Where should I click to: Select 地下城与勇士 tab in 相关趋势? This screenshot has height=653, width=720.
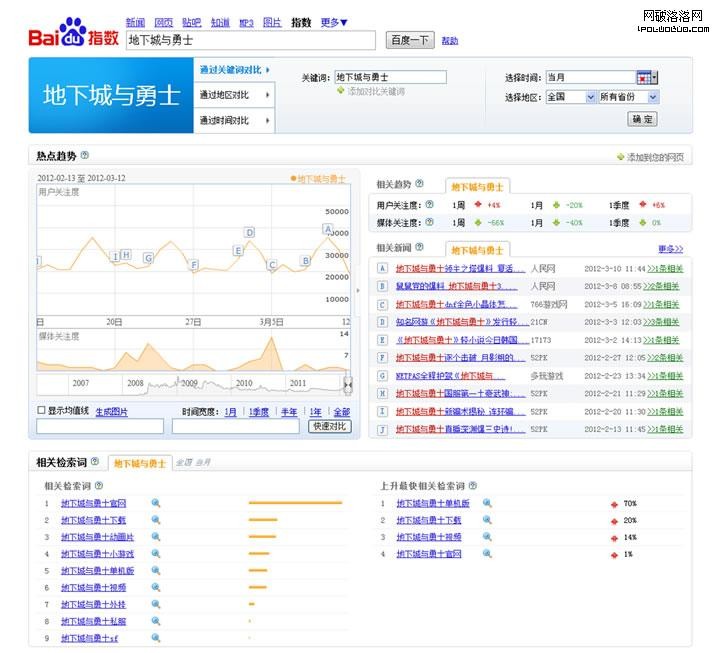point(477,186)
